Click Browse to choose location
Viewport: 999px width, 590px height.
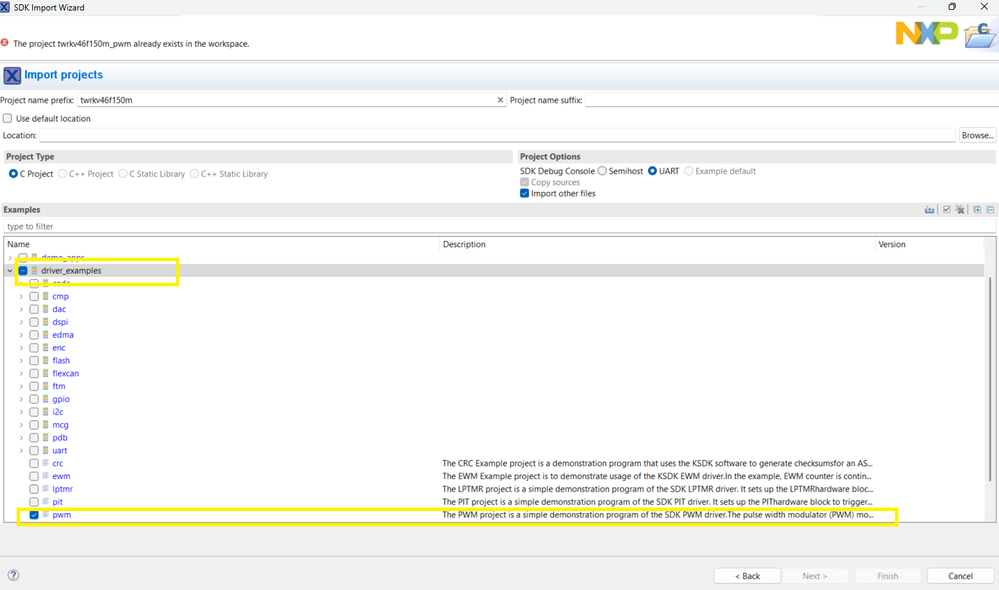click(977, 135)
